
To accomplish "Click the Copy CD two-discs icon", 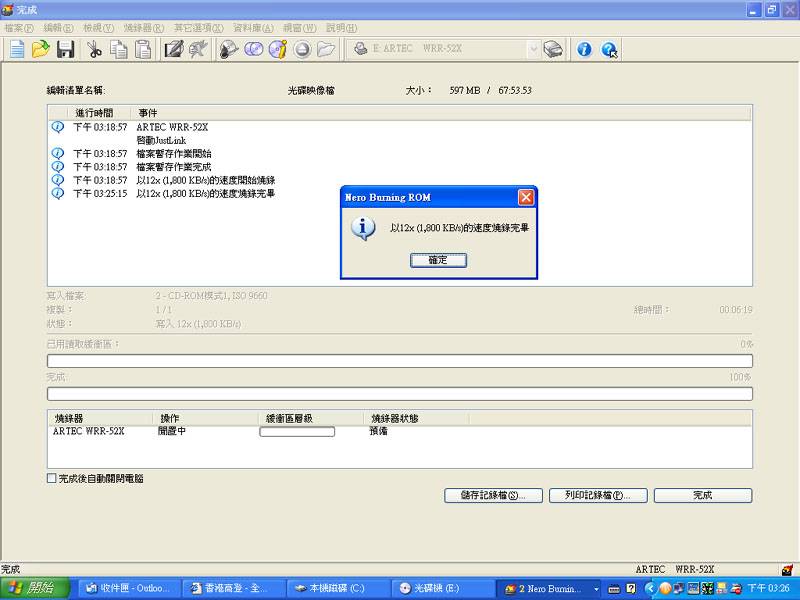I will click(x=254, y=49).
